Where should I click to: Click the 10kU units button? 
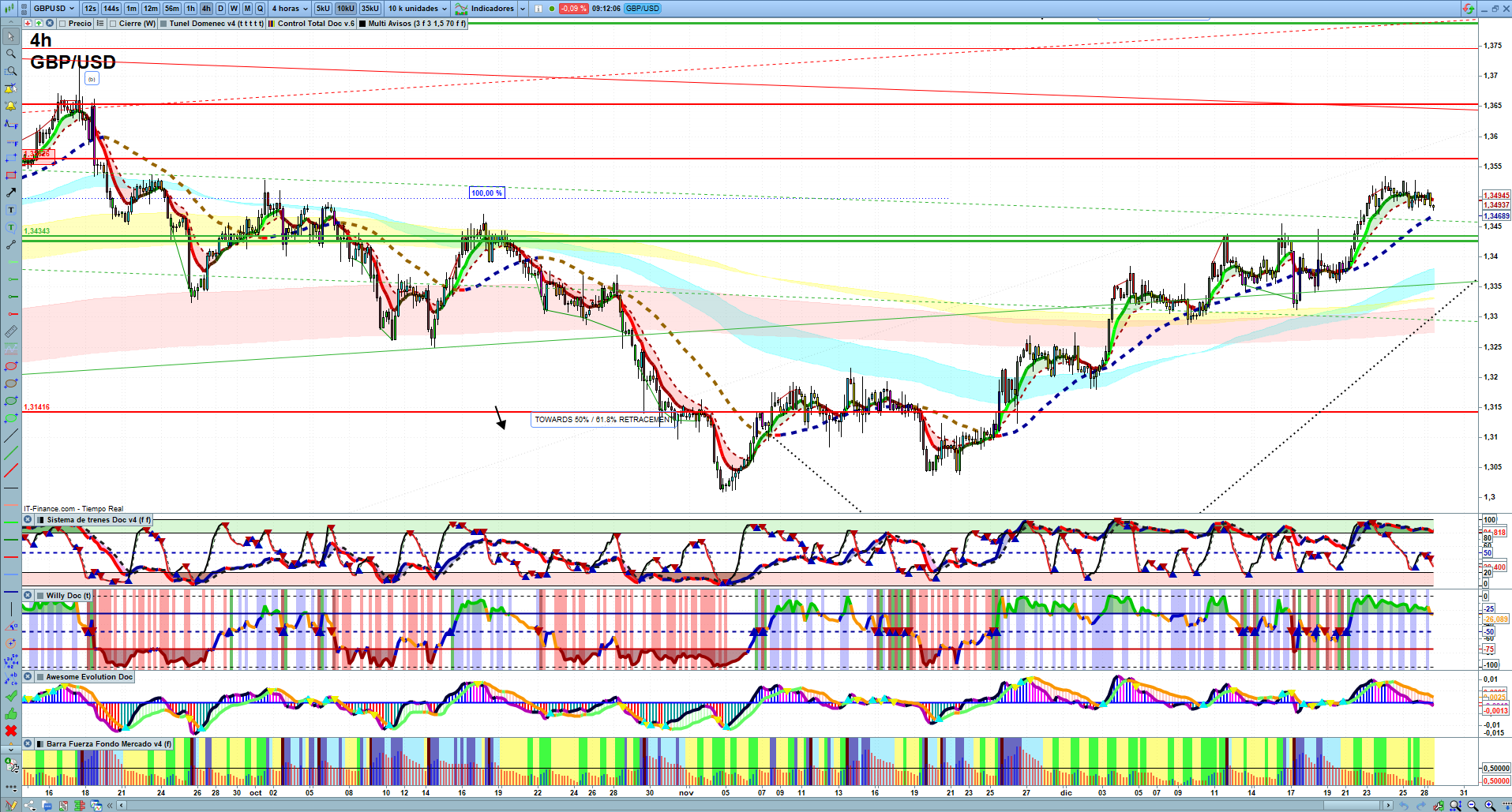point(346,9)
